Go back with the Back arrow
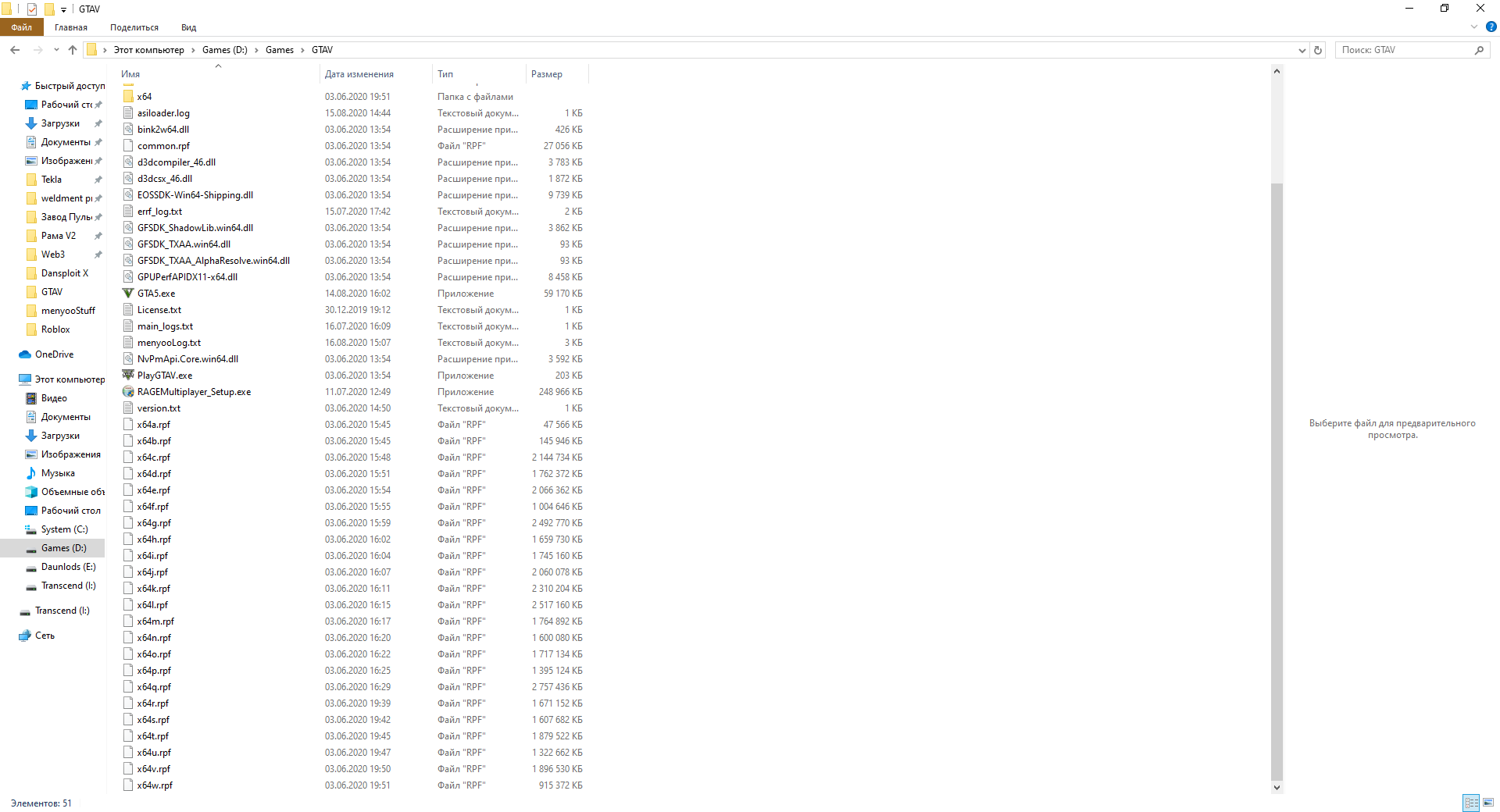The width and height of the screenshot is (1500, 812). 15,50
